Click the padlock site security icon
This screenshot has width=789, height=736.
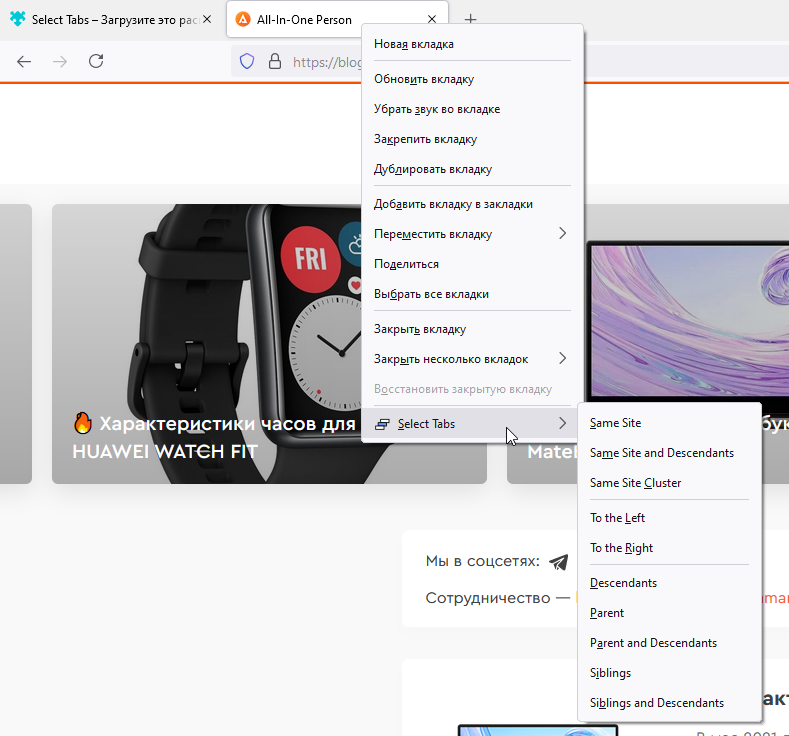275,61
